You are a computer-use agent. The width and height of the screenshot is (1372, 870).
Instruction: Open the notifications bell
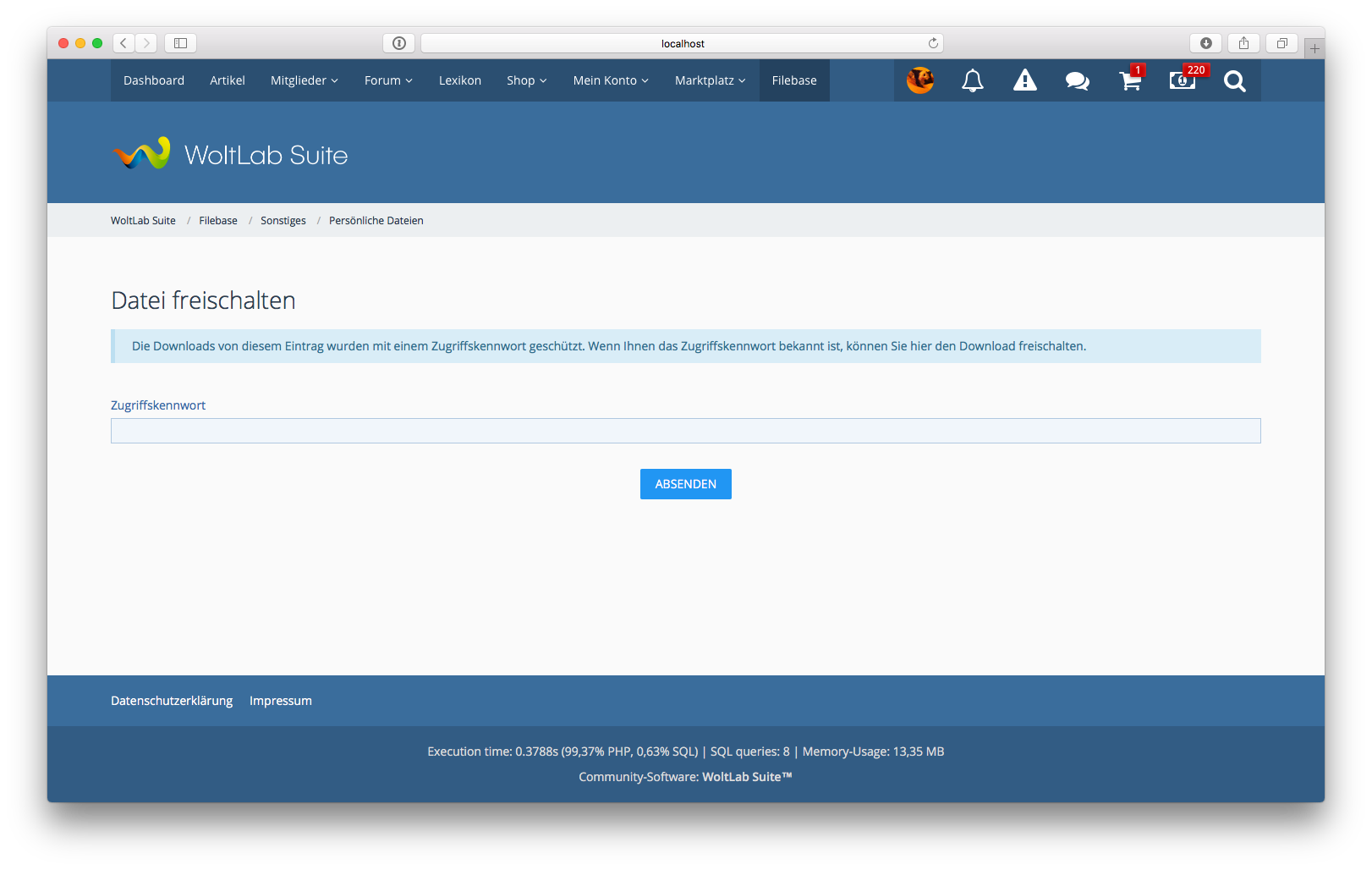point(972,80)
